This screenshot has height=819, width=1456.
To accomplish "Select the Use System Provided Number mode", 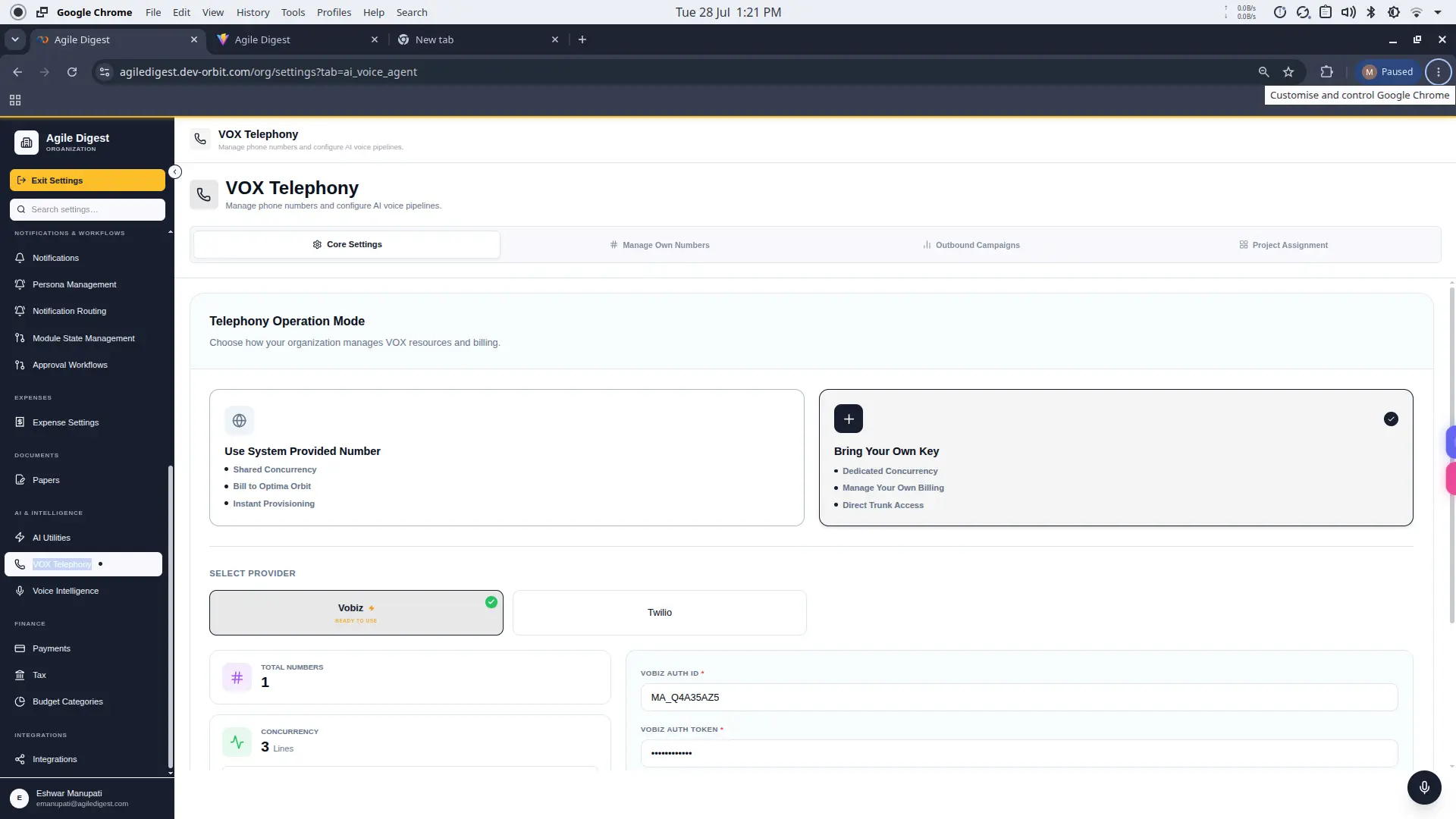I will pos(507,457).
